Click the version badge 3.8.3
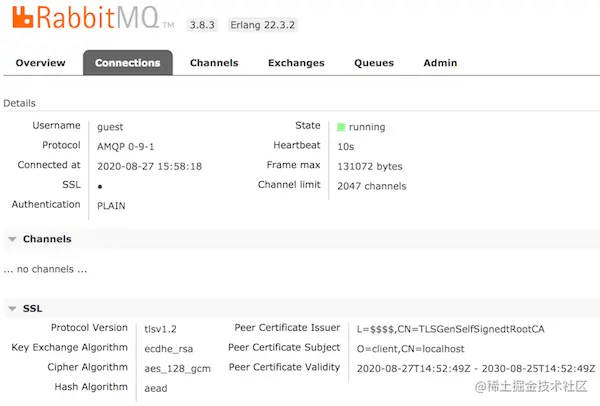The height and width of the screenshot is (406, 600). [202, 25]
